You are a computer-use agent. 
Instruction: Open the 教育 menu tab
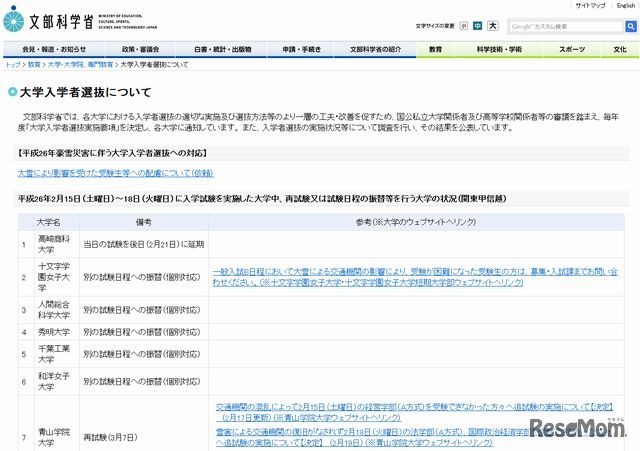click(435, 49)
